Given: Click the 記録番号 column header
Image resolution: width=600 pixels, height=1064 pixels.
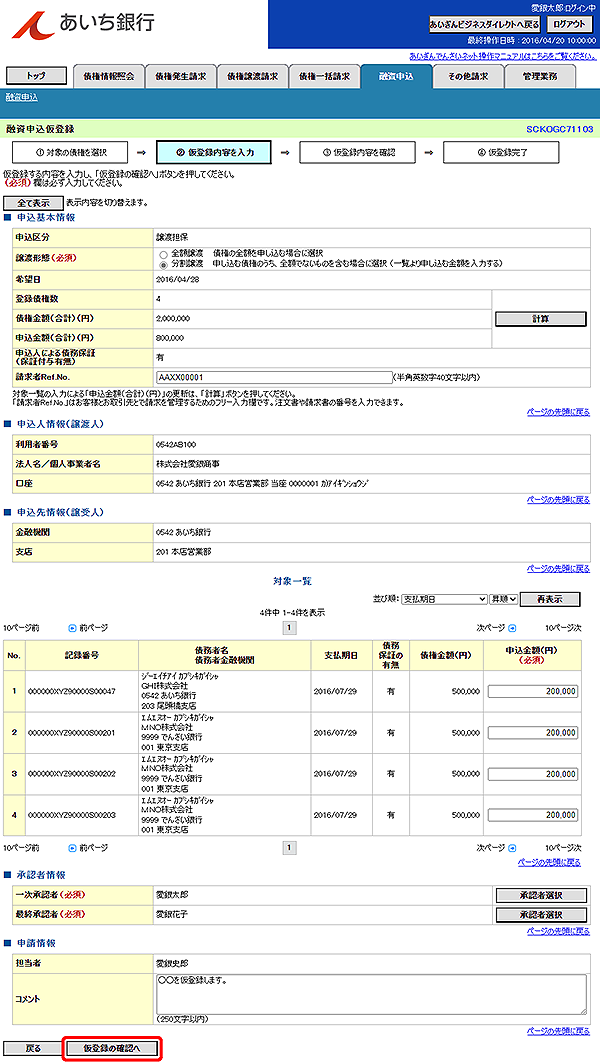Looking at the screenshot, I should point(81,656).
